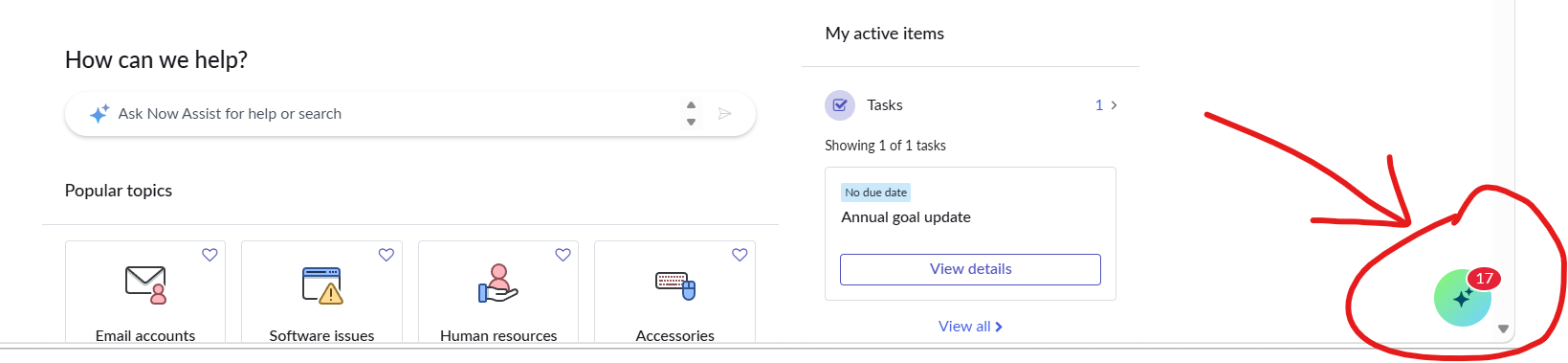Click View details button
This screenshot has width=1568, height=363.
tap(970, 269)
